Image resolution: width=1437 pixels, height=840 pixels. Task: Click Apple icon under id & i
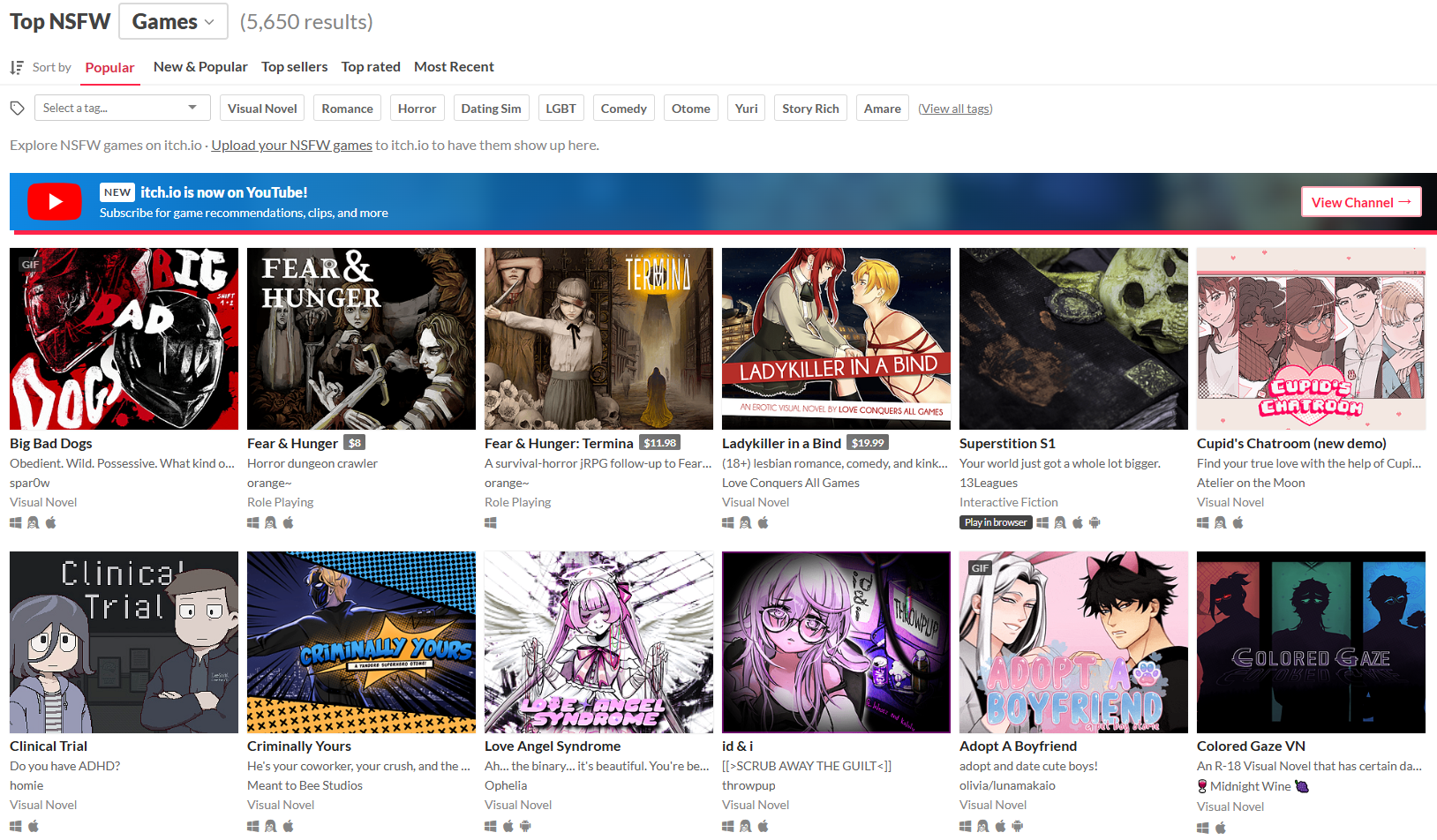pos(764,826)
